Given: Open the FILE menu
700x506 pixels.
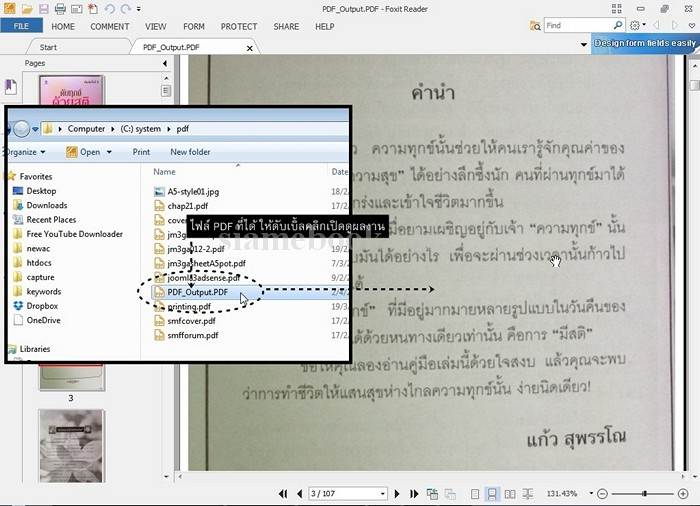Looking at the screenshot, I should pos(21,26).
